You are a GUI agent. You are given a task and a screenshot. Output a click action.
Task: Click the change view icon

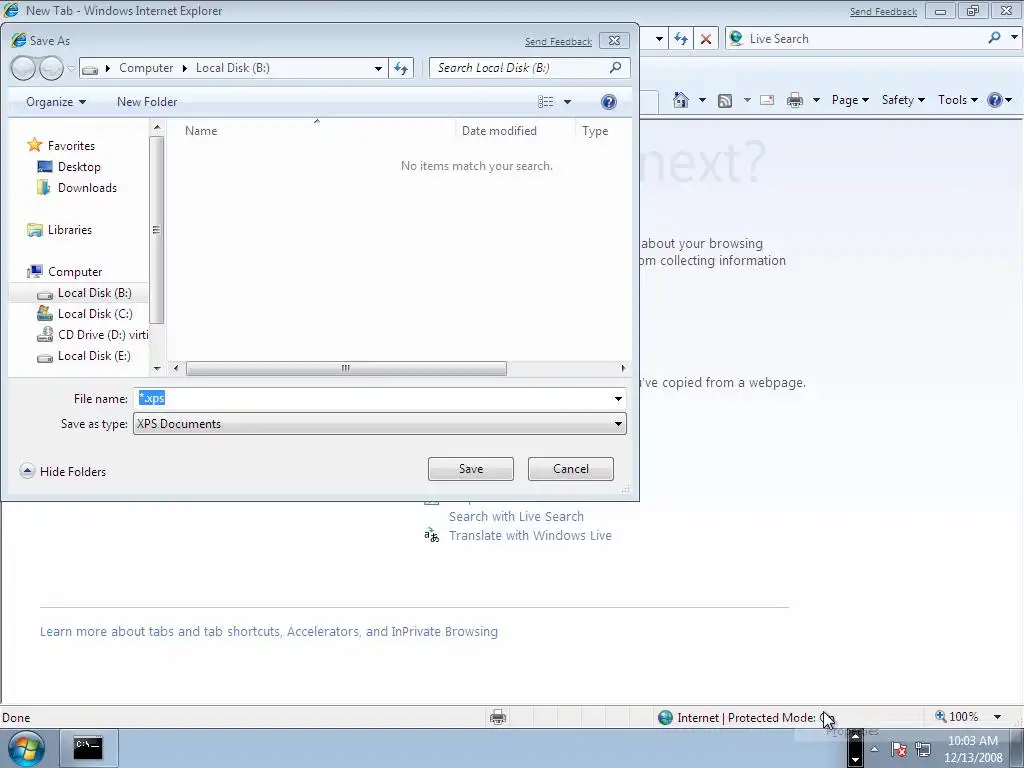tap(545, 102)
